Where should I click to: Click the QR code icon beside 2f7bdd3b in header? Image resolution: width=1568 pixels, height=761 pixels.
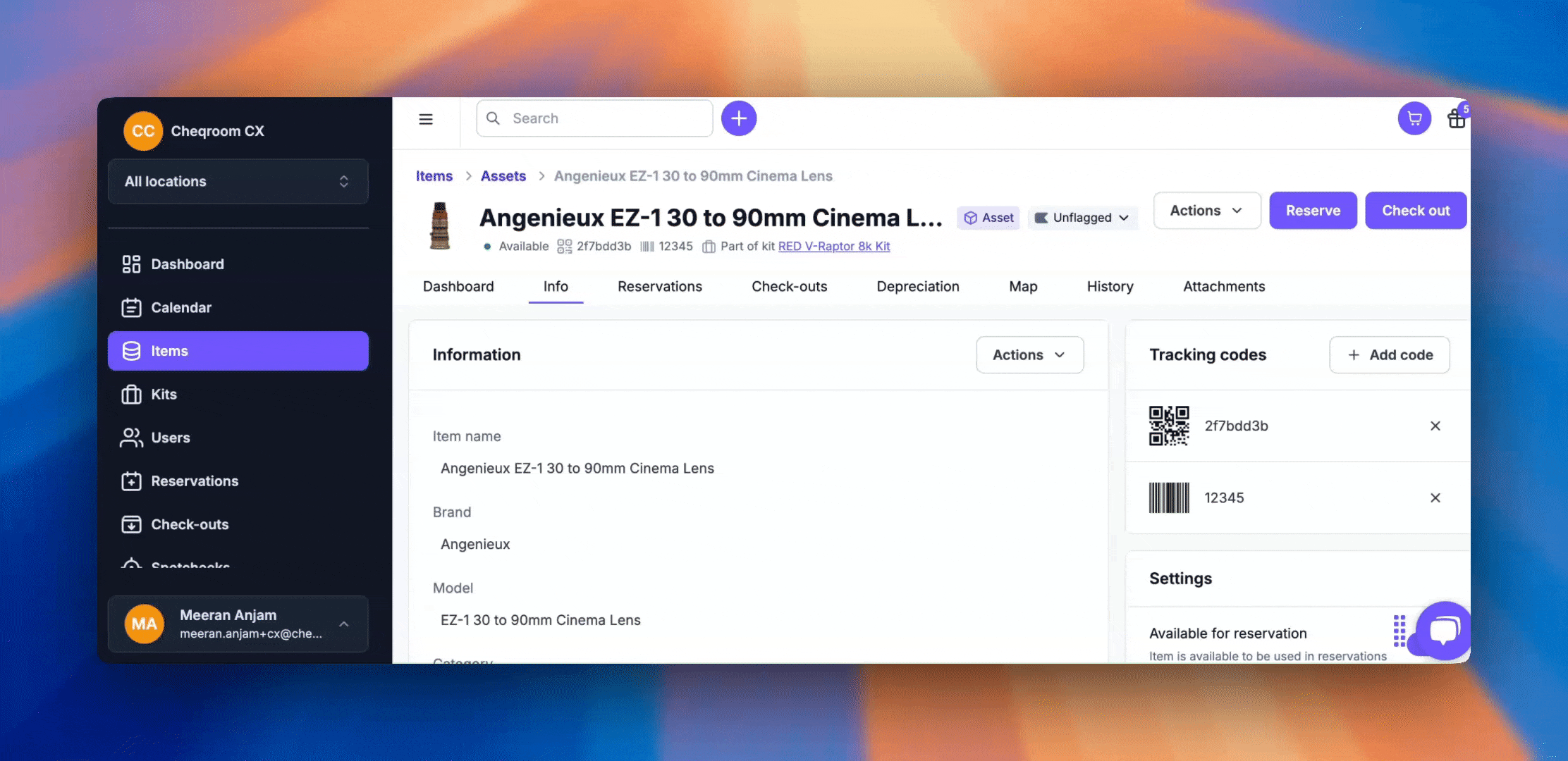coord(564,247)
